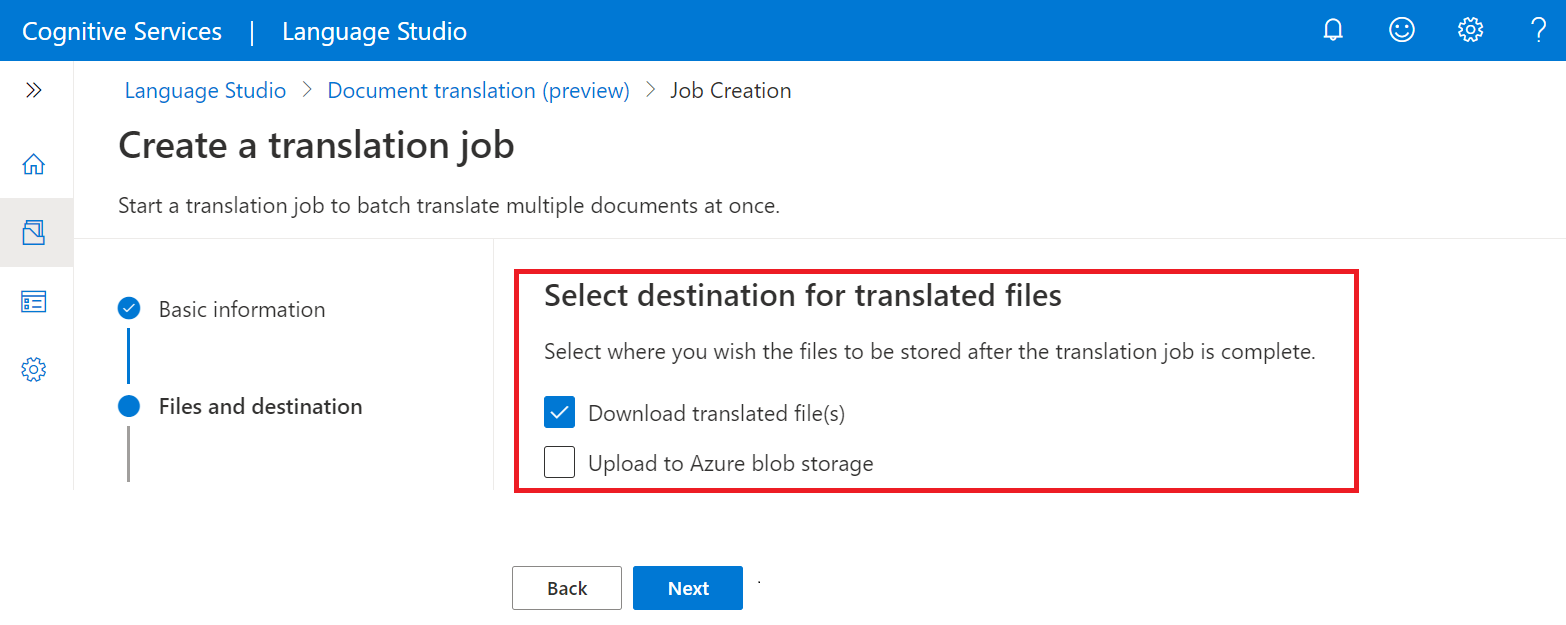Open settings from the top bar gear icon
Screen dimensions: 1566x625
[1470, 30]
